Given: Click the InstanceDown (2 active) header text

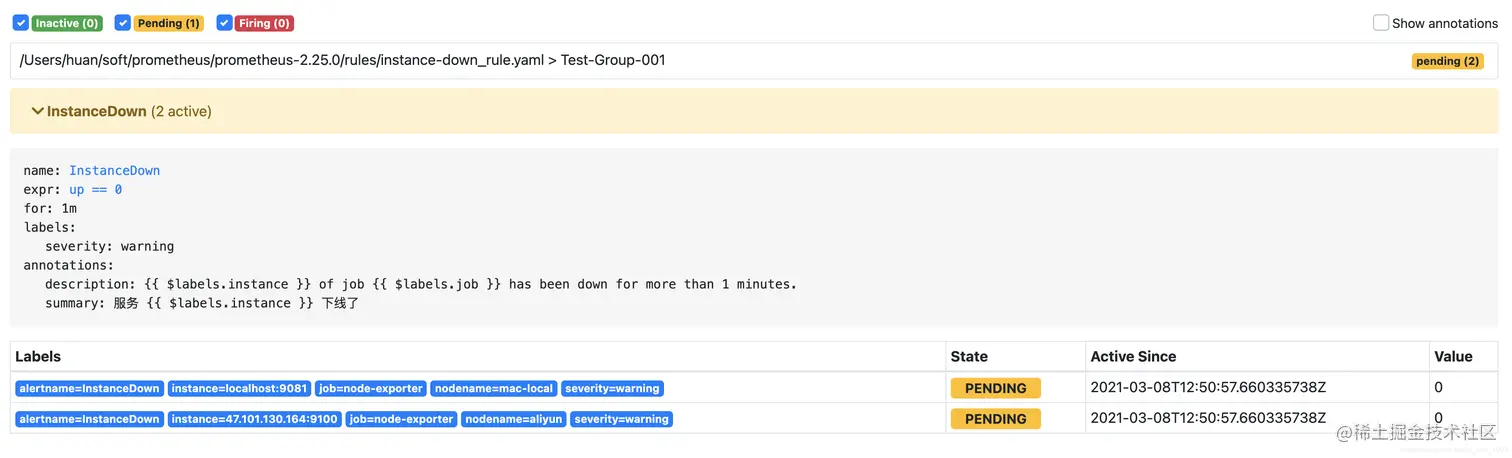Looking at the screenshot, I should point(129,111).
